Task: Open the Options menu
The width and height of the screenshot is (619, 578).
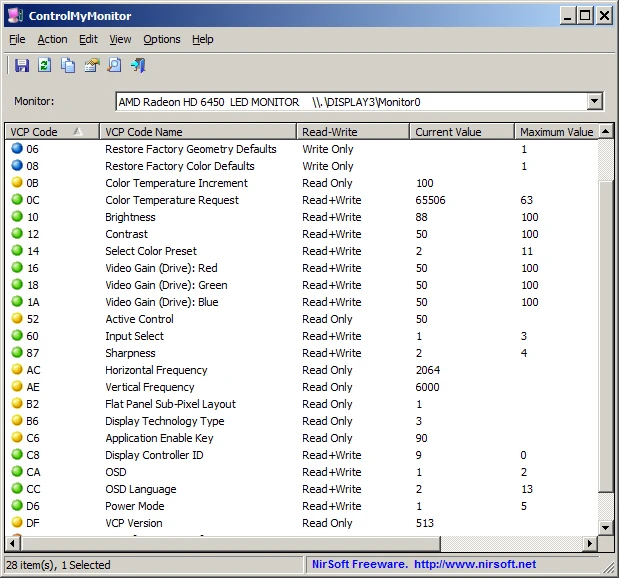Action: 162,39
